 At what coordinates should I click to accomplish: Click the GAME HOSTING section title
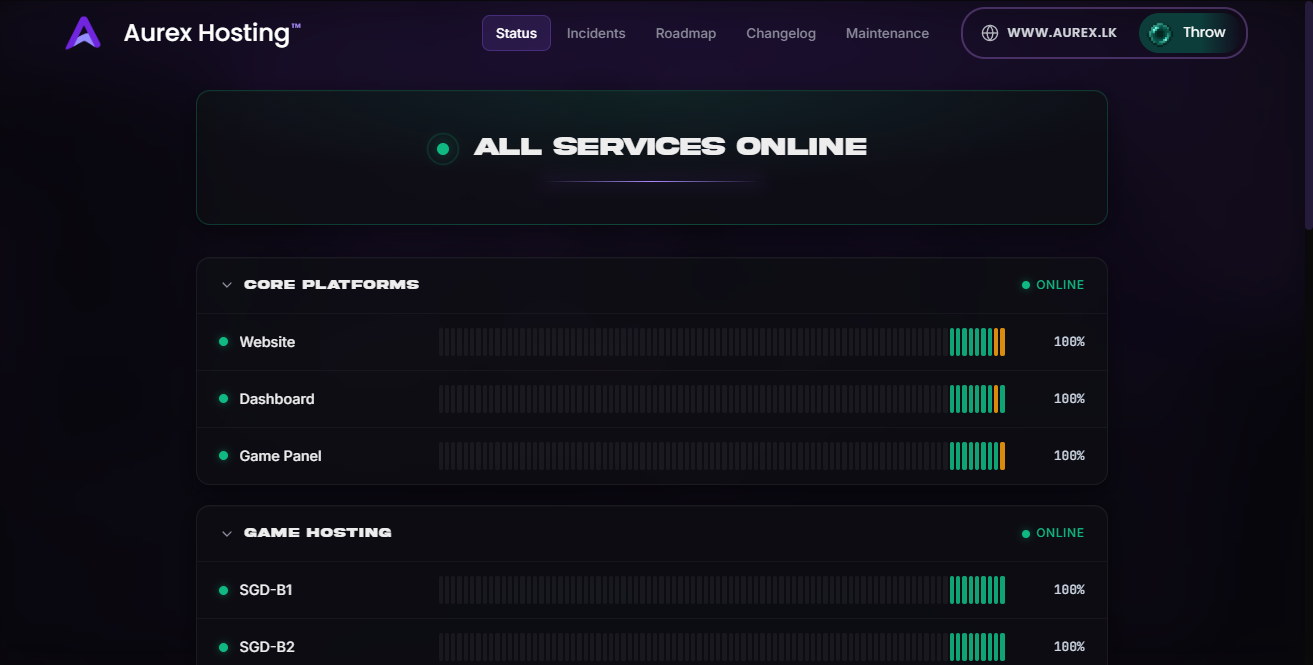(318, 533)
